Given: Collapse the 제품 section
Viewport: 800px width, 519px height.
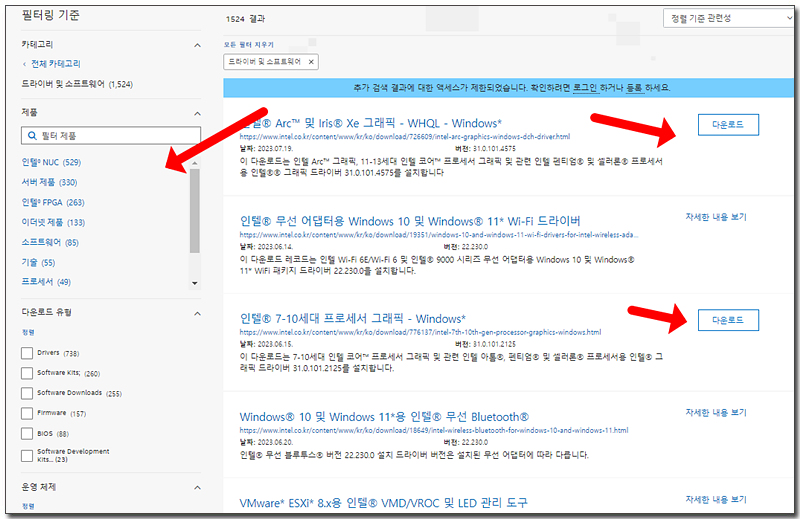Looking at the screenshot, I should (x=197, y=113).
